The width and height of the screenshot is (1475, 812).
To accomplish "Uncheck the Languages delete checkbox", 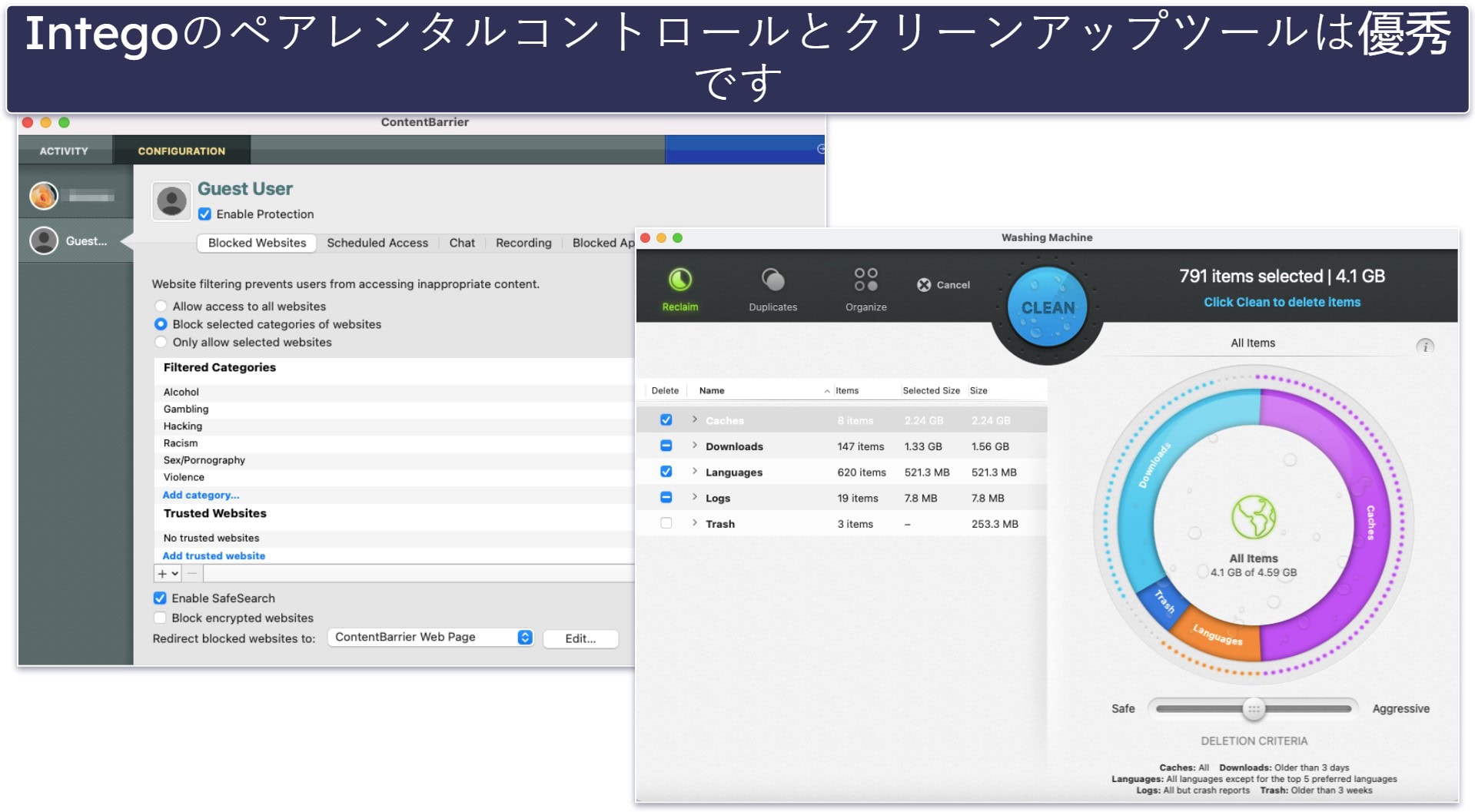I will coord(666,472).
